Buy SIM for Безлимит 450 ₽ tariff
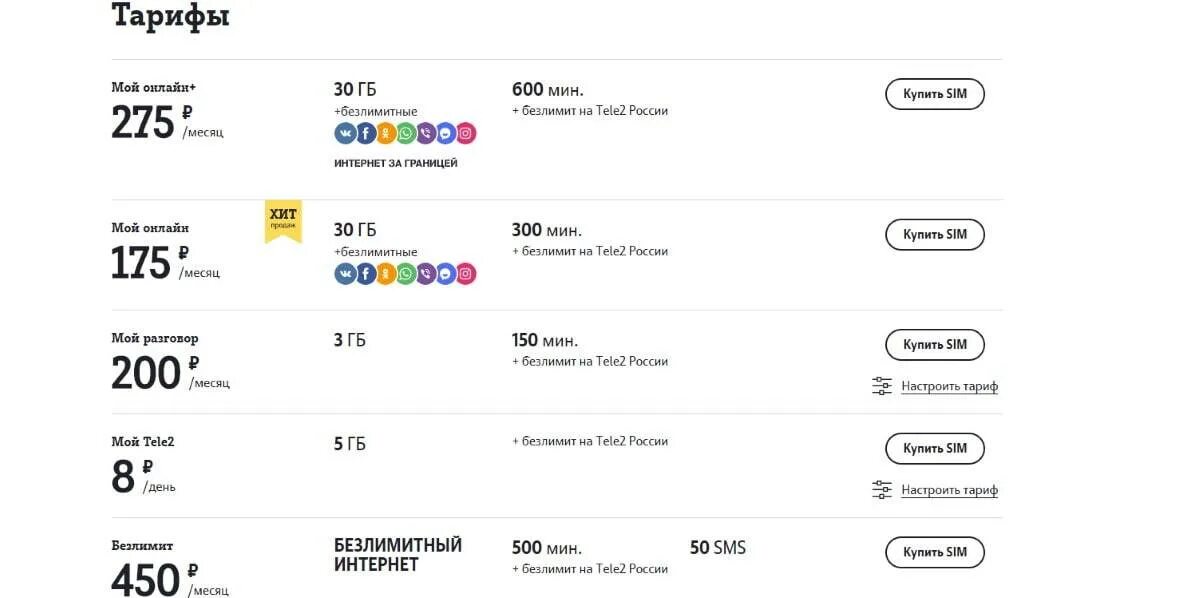Viewport: 1200px width, 598px height. coord(934,552)
